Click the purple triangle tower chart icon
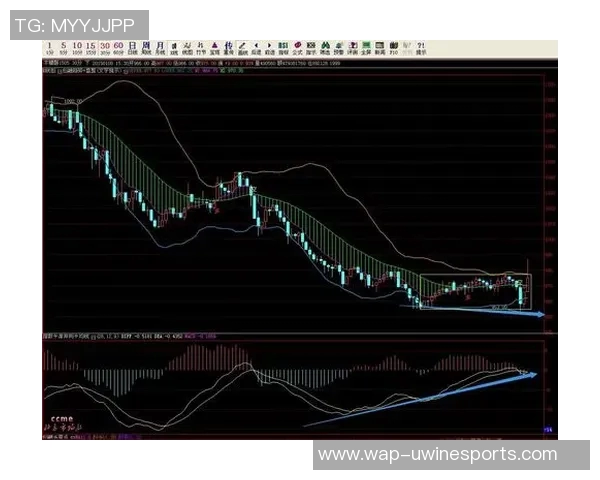Screen dimensions: 600x480 click(215, 48)
